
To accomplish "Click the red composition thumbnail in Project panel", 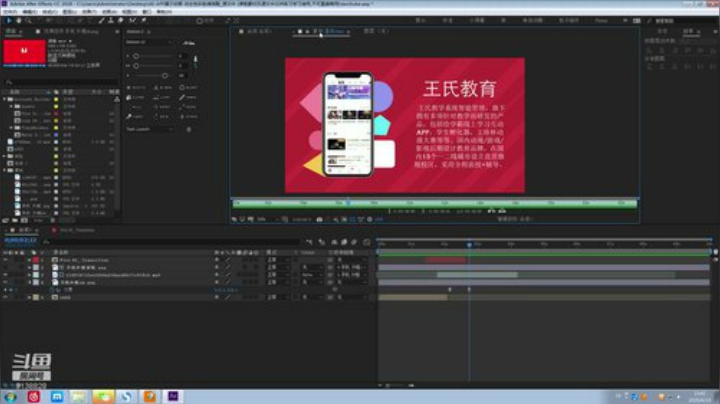I will pyautogui.click(x=24, y=51).
